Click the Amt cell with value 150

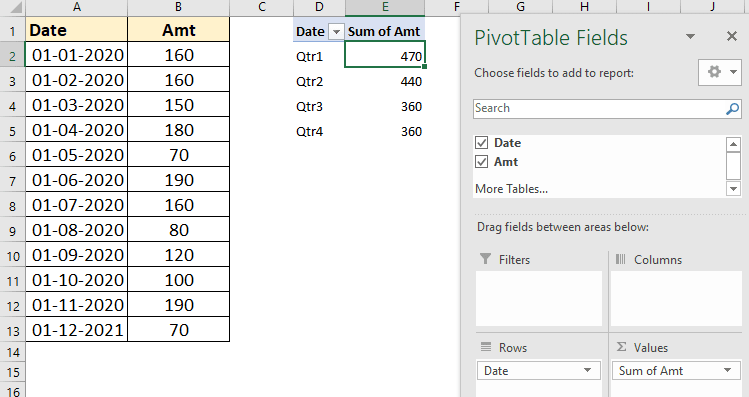[x=179, y=105]
